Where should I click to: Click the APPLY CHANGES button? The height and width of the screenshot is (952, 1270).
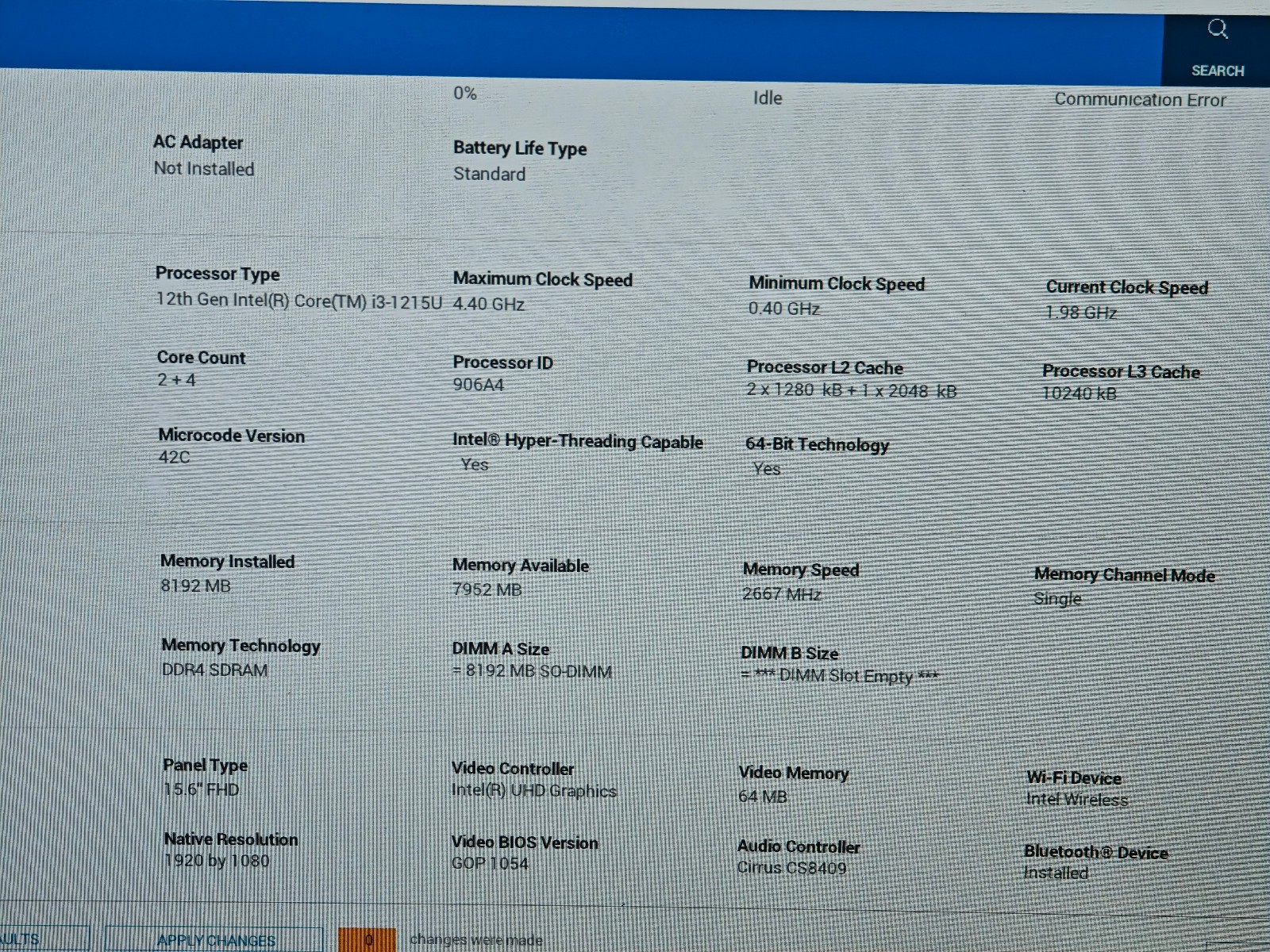[x=215, y=940]
